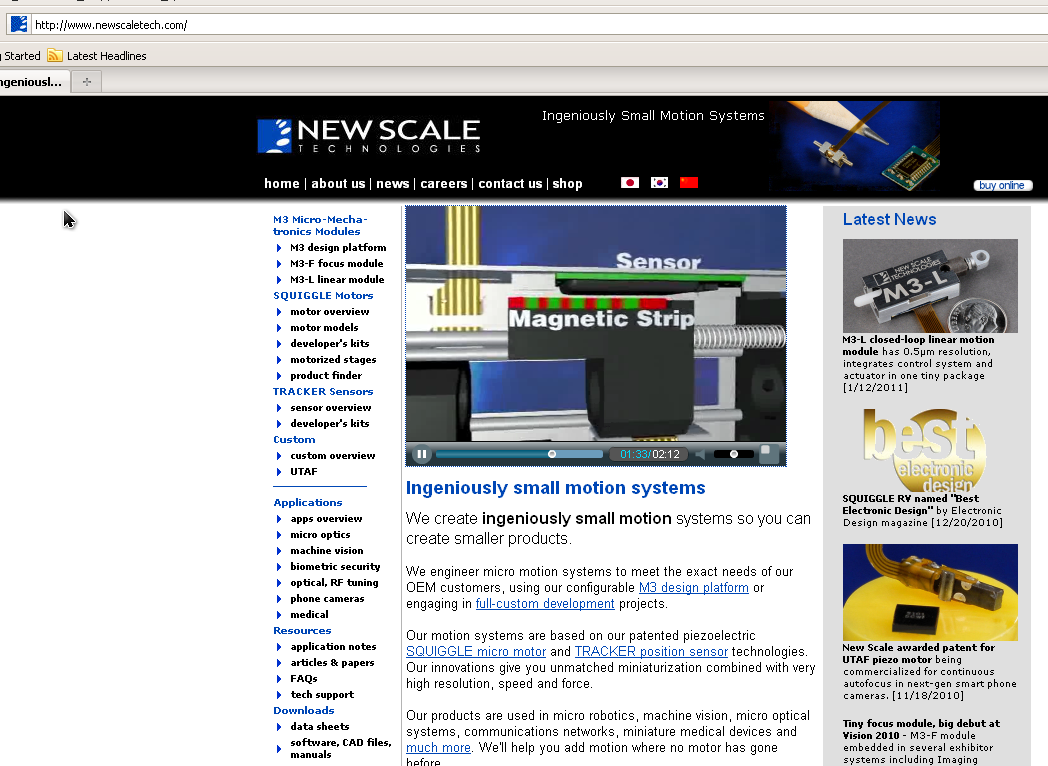
Task: Click the arrow beside data sheets
Action: pyautogui.click(x=279, y=727)
